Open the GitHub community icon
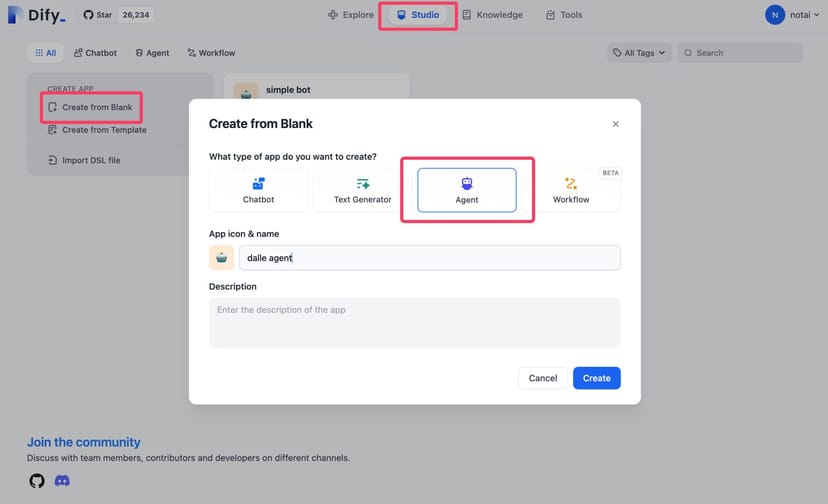 [x=37, y=481]
